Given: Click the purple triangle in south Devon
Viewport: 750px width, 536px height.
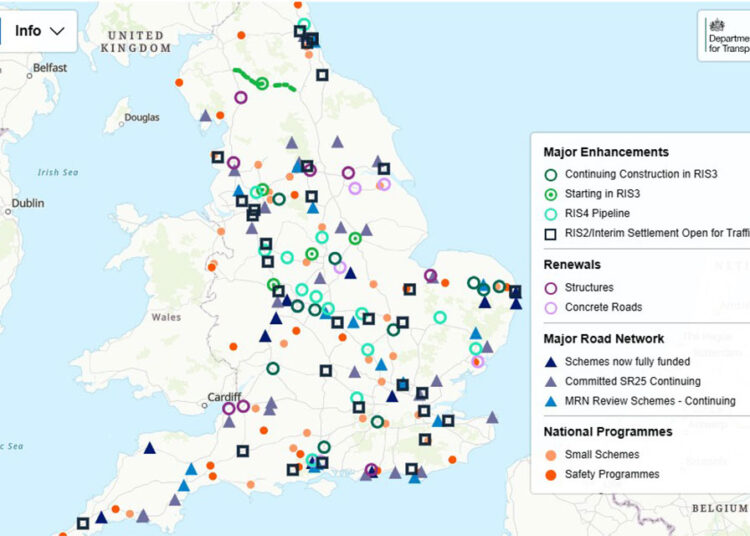Looking at the screenshot, I should click(x=175, y=500).
